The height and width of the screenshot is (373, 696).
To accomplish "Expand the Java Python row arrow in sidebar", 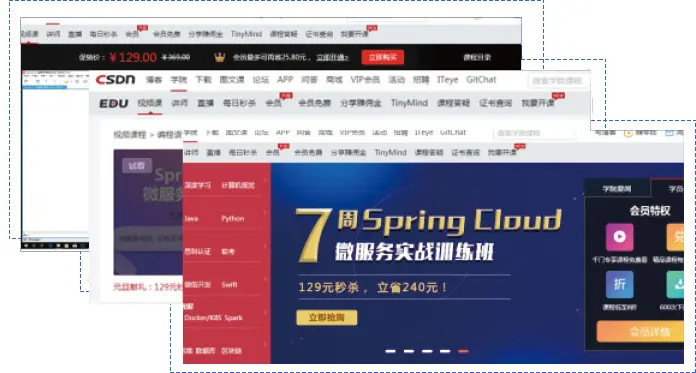I will pos(266,213).
